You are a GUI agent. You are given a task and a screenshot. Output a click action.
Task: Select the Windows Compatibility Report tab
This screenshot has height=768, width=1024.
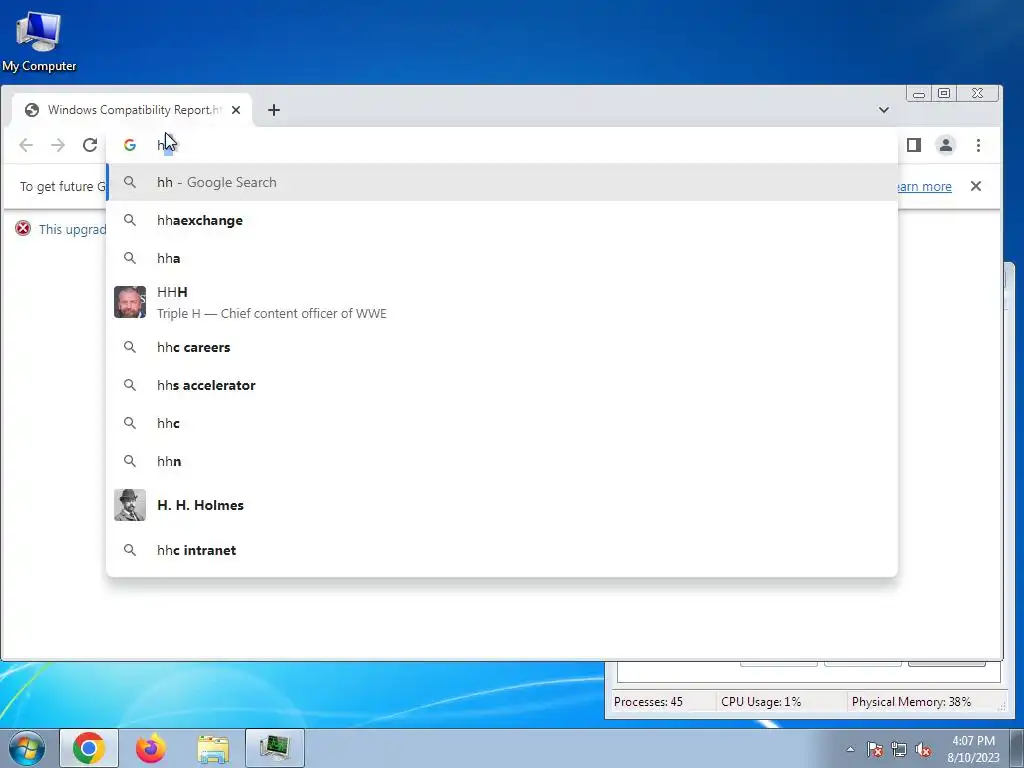(131, 110)
